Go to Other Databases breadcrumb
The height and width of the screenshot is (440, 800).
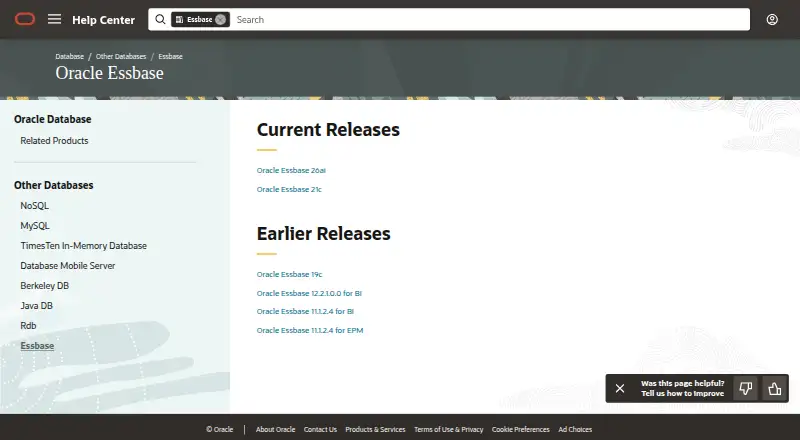[x=121, y=56]
